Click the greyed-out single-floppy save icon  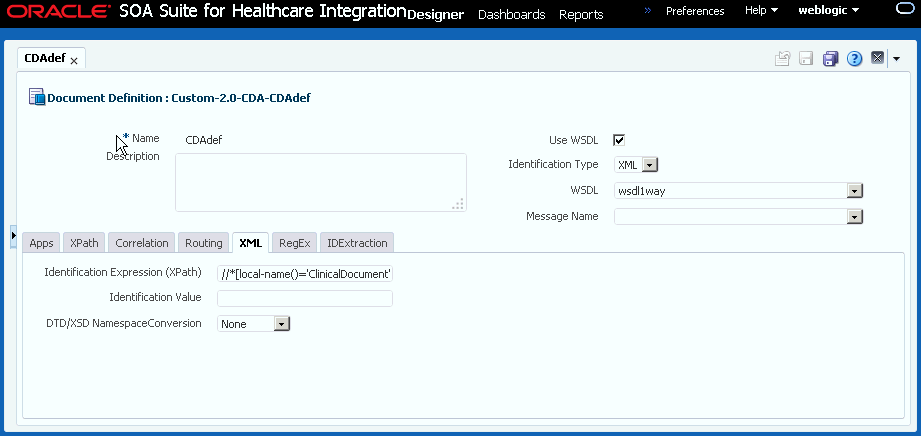click(806, 58)
